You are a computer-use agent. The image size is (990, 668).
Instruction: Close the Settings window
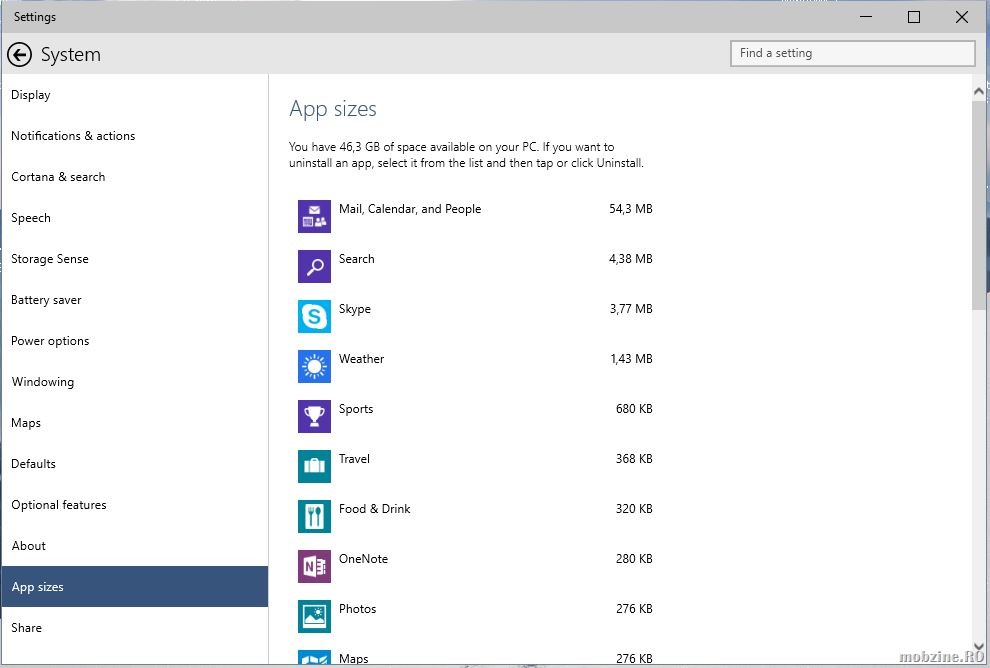coord(962,17)
